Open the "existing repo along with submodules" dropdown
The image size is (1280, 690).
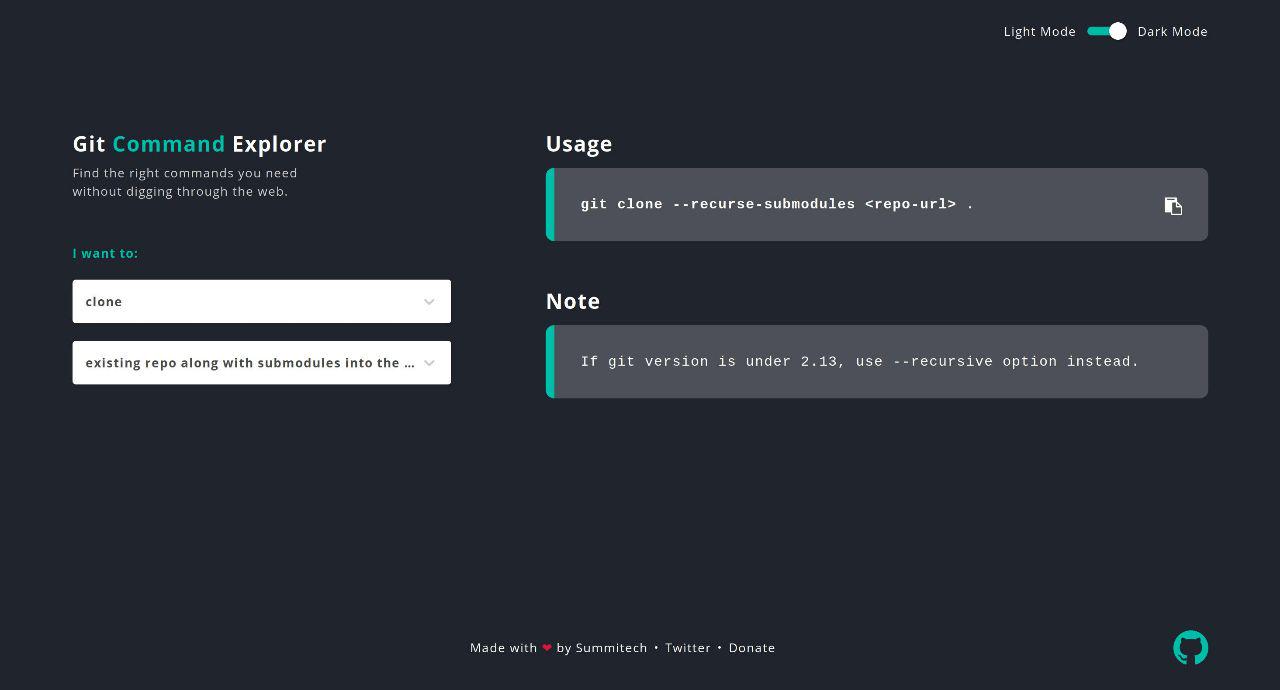tap(262, 363)
